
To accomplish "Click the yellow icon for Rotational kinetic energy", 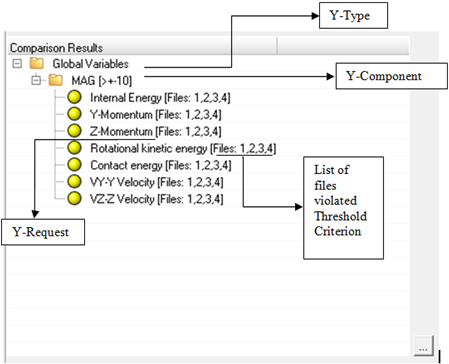I will coord(74,148).
